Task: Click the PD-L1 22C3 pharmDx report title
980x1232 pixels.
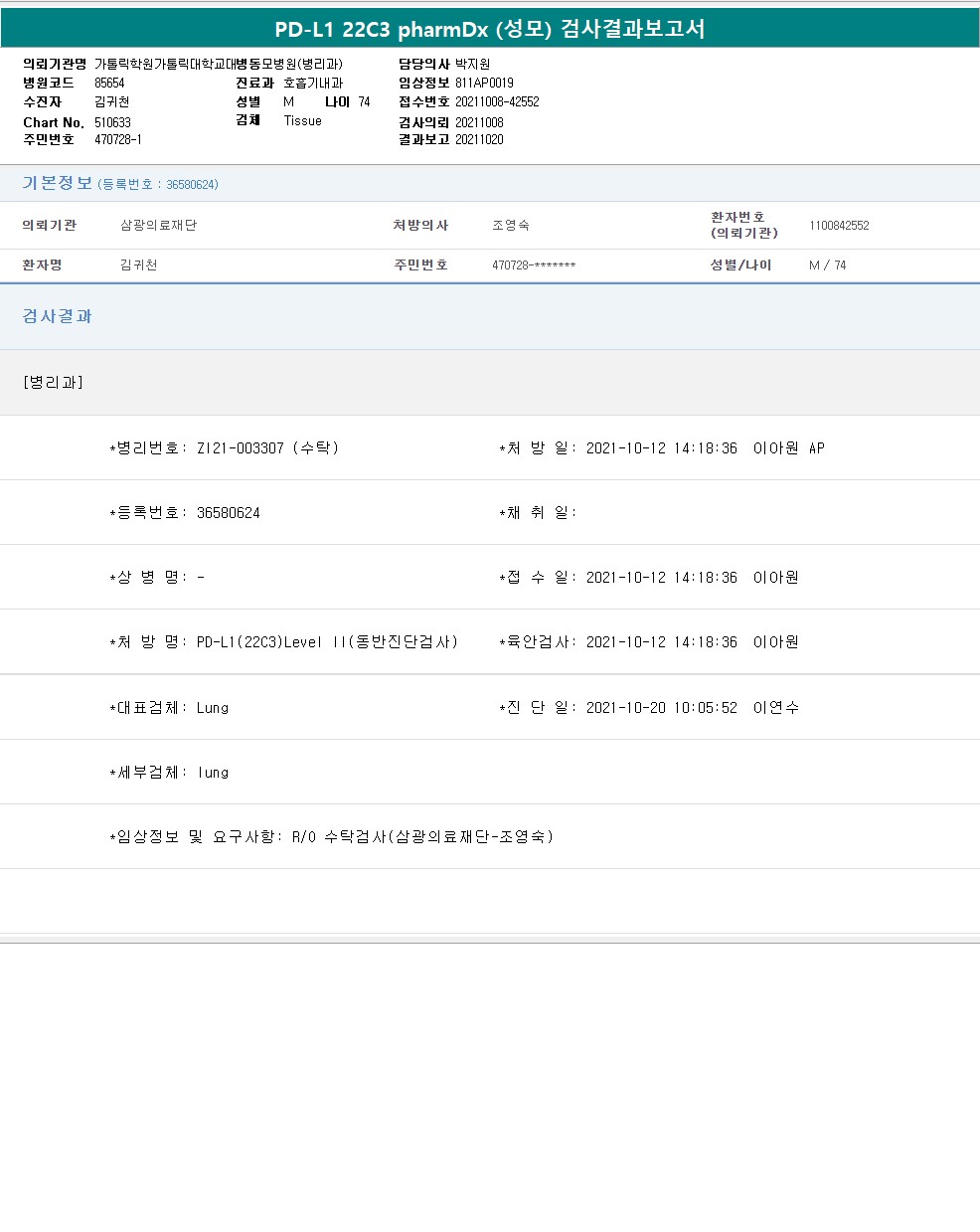Action: click(x=490, y=29)
